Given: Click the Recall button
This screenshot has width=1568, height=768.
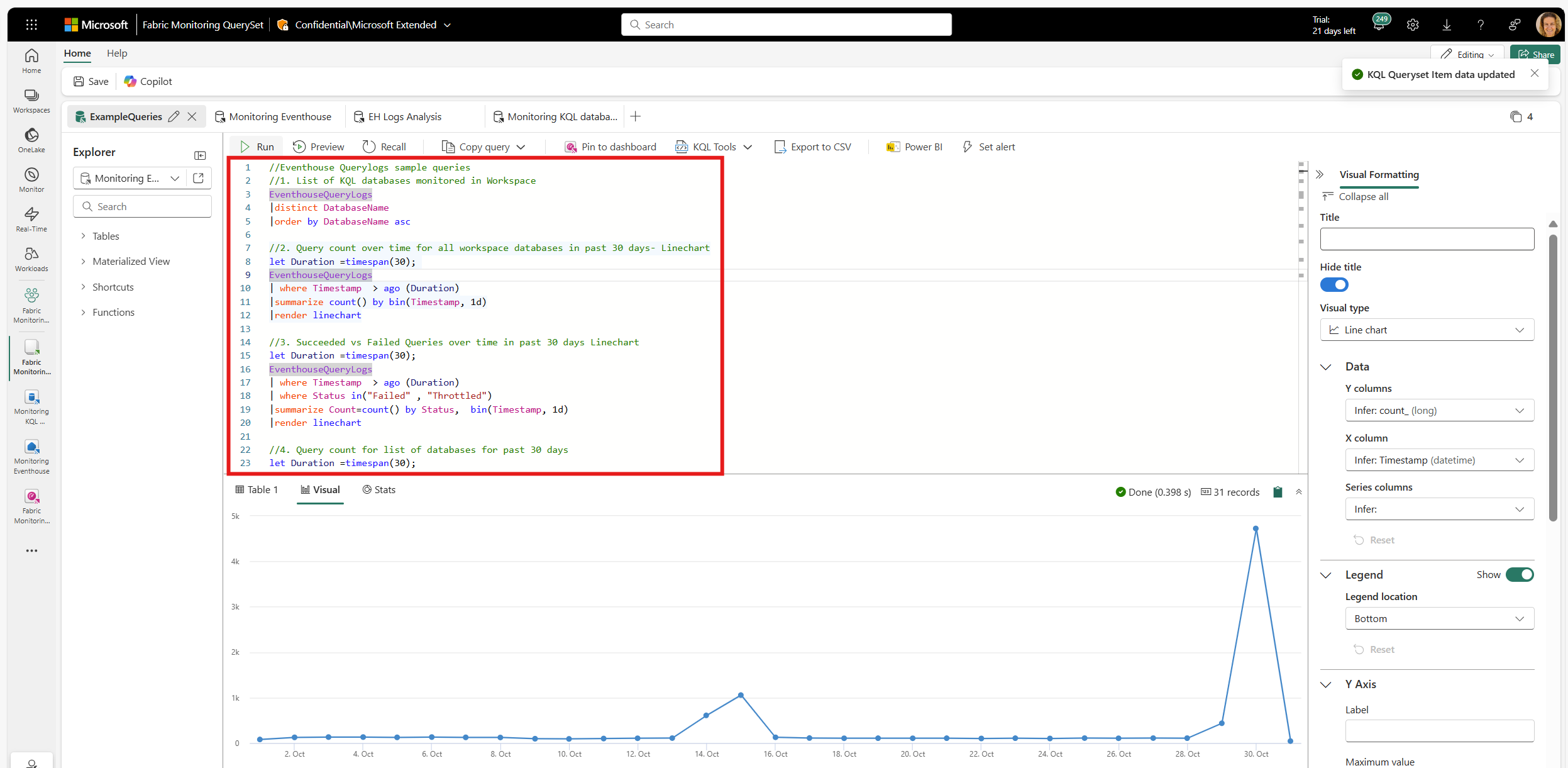Looking at the screenshot, I should 385,147.
